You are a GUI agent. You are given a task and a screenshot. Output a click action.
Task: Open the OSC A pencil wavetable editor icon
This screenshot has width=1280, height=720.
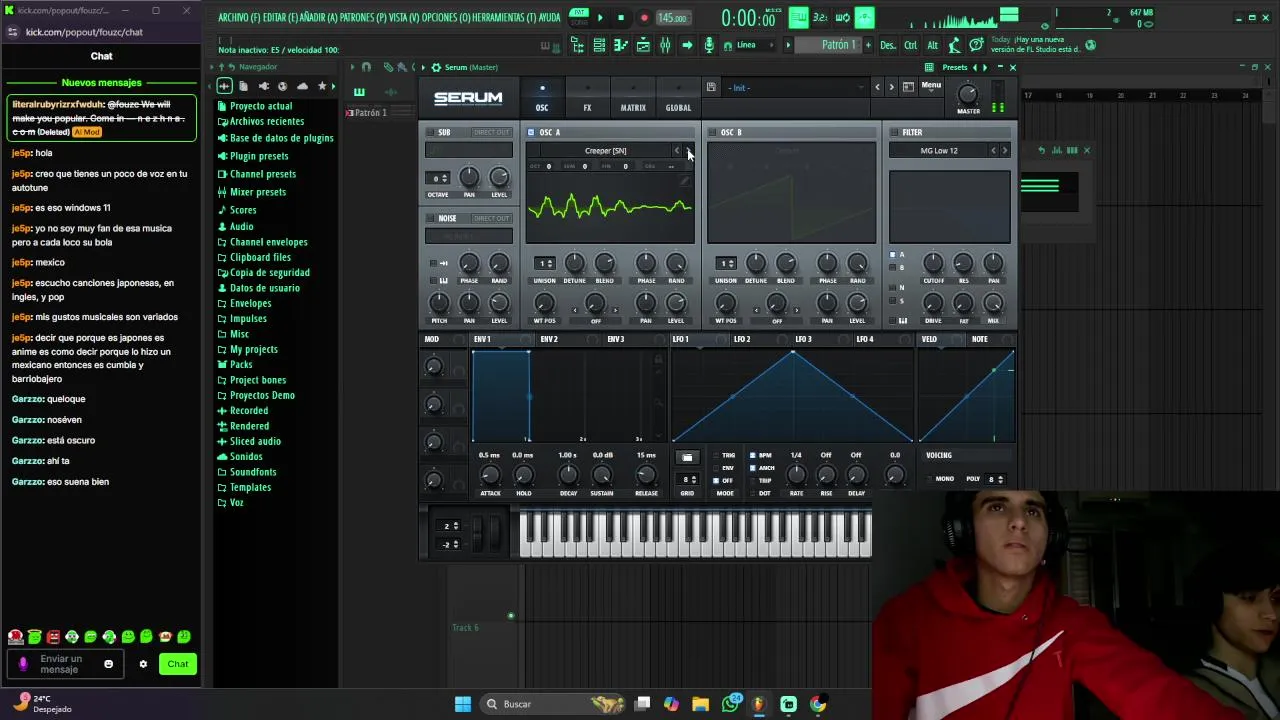[x=686, y=182]
